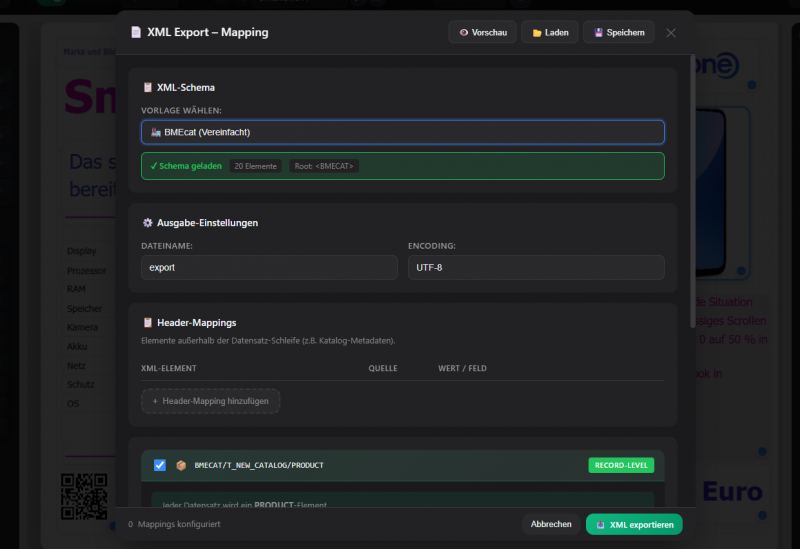
Task: Click the XML-Schema section clipboard icon
Action: [148, 87]
